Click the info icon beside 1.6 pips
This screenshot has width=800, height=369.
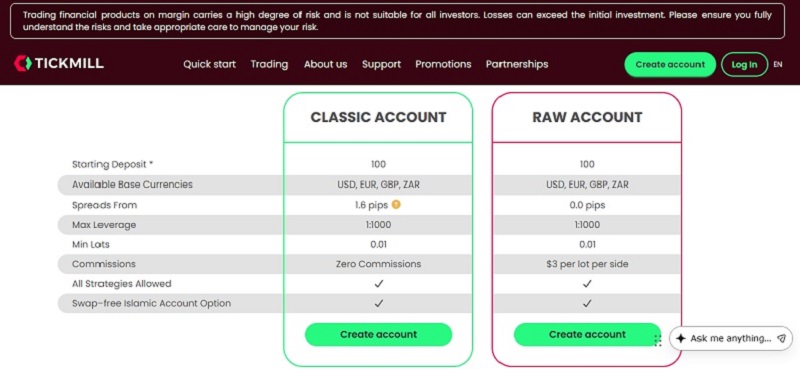396,205
